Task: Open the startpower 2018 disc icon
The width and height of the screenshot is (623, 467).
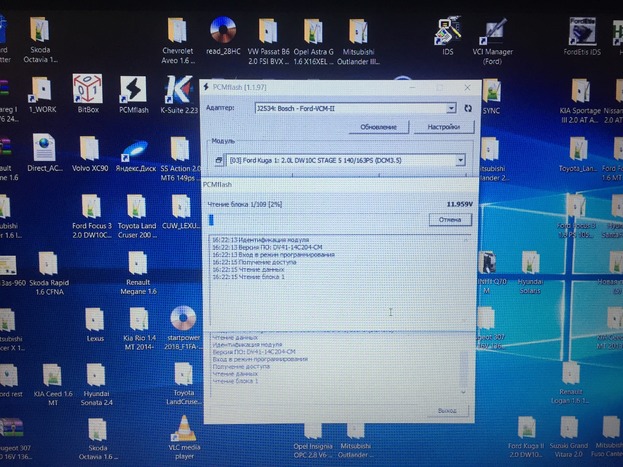Action: point(182,320)
